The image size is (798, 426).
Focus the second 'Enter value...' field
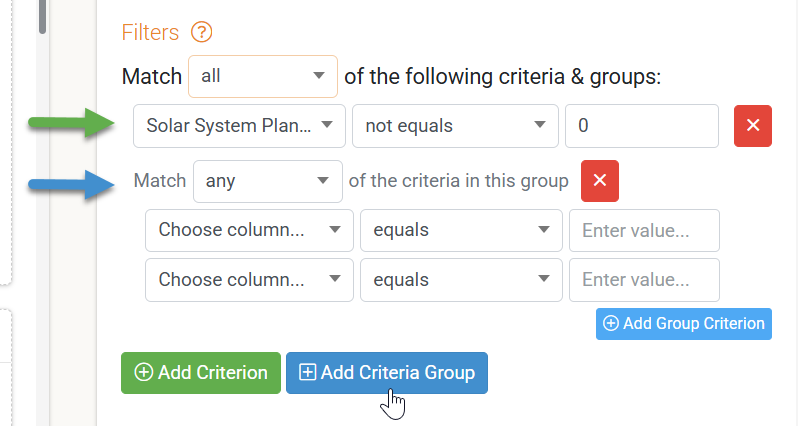(644, 279)
